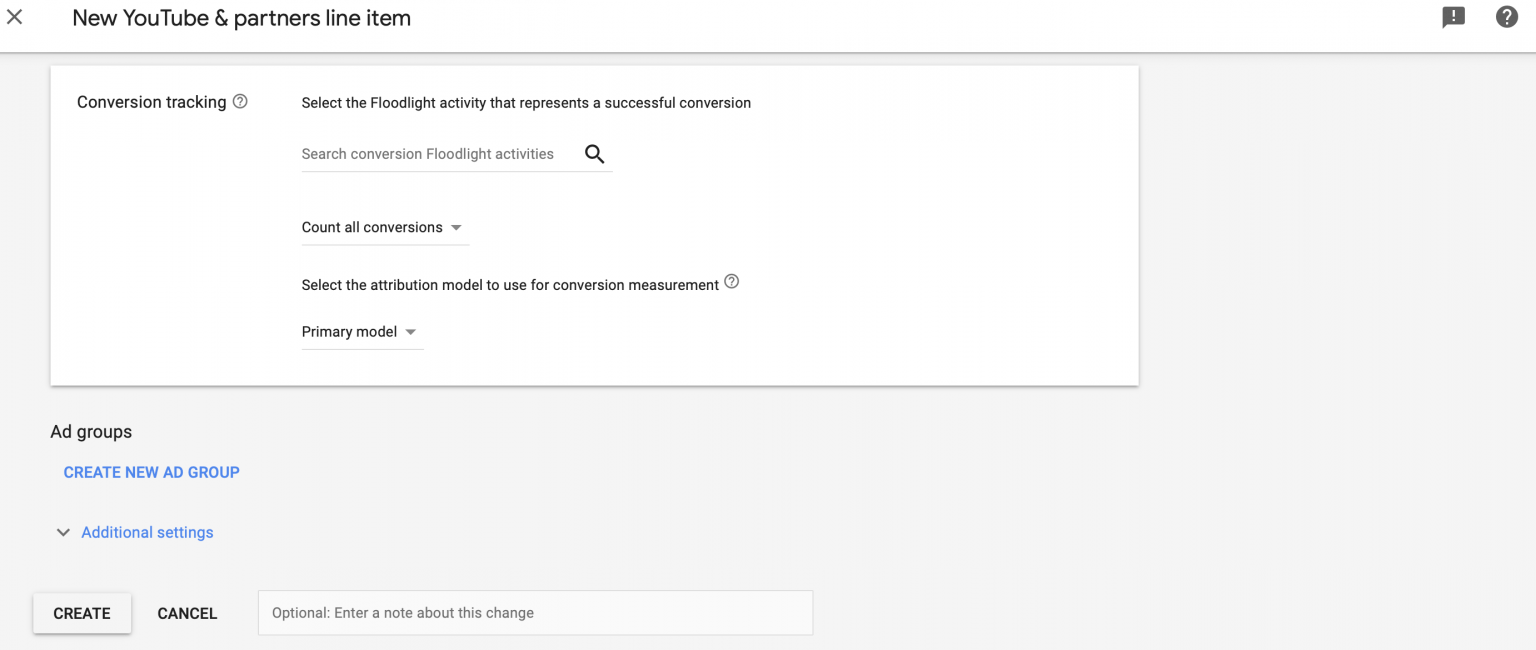Cancel the new line item
The height and width of the screenshot is (650, 1536).
tap(187, 613)
